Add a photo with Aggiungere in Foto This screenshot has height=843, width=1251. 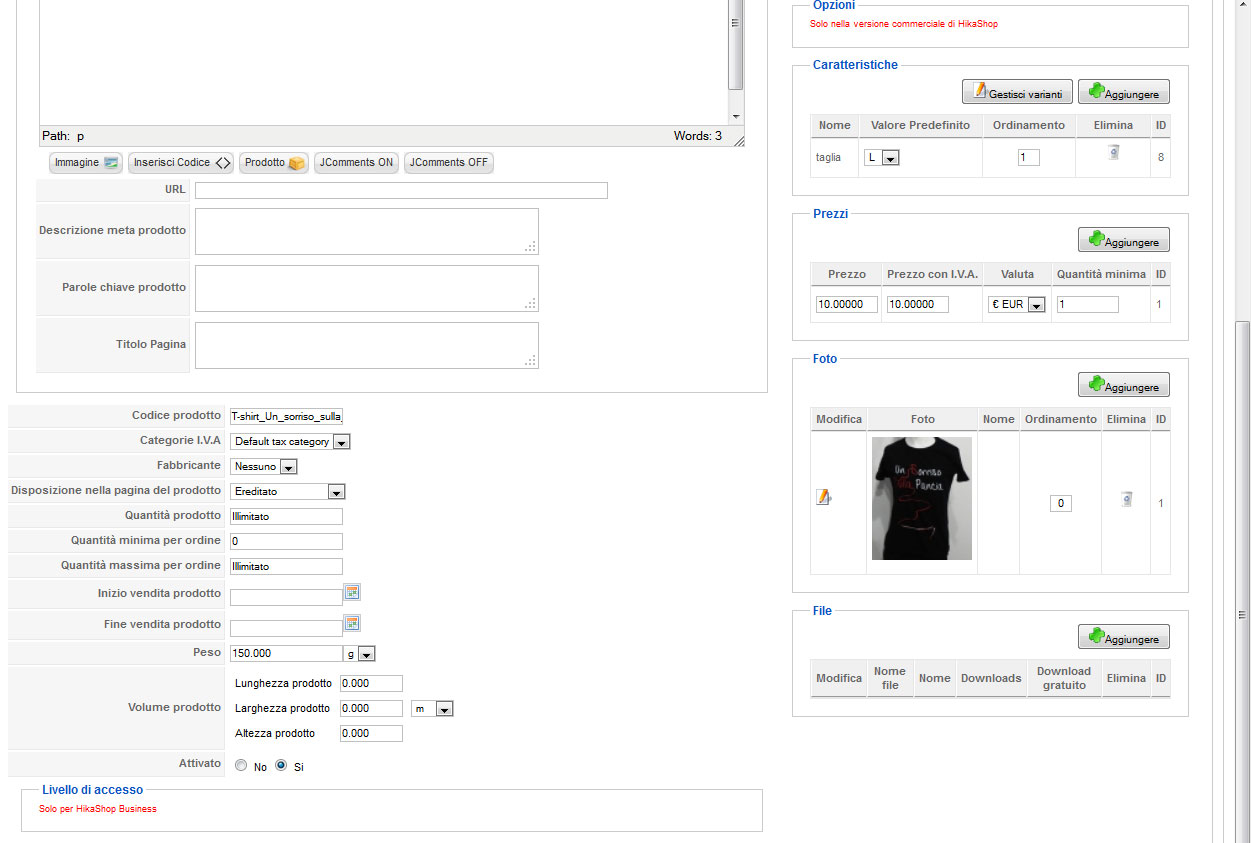pyautogui.click(x=1123, y=385)
